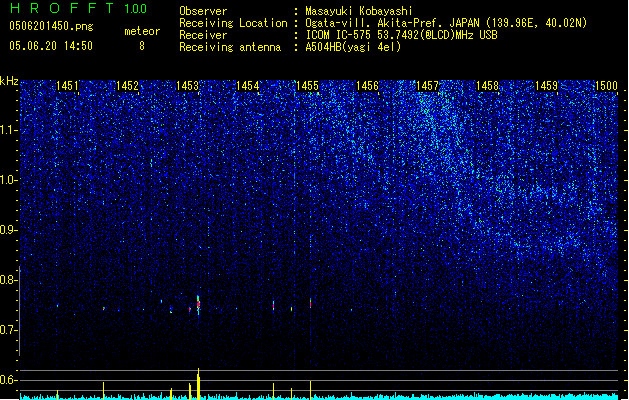Click the 'Receiving antenna' label
This screenshot has width=629, height=400.
pos(230,47)
